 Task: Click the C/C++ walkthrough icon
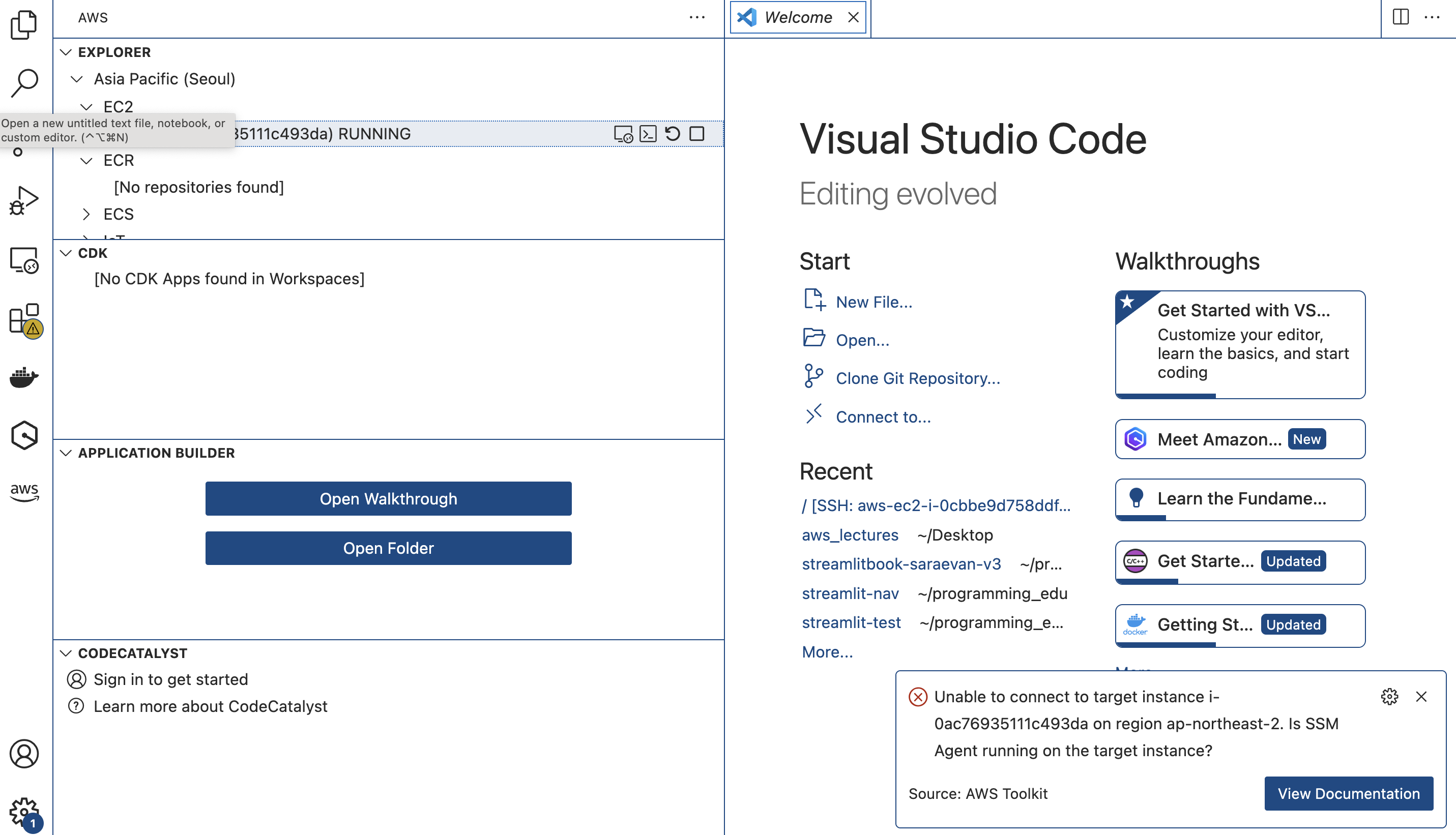1135,561
